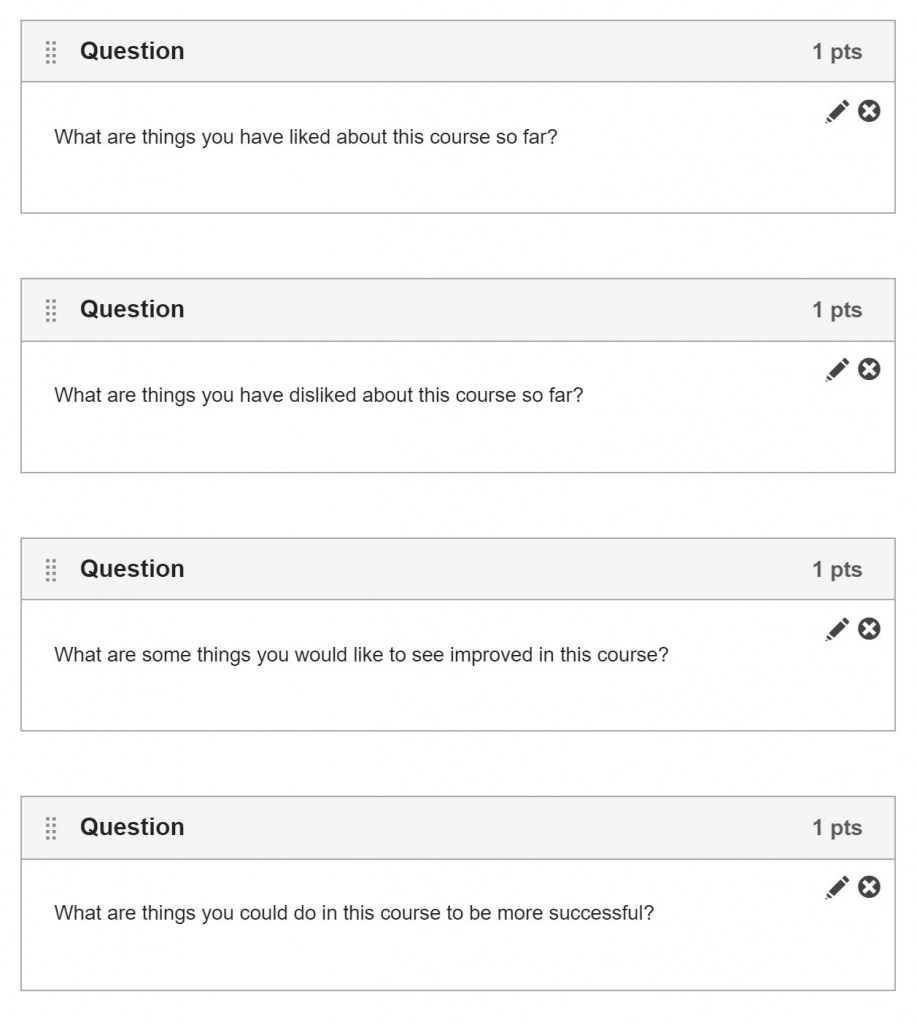Screen dimensions: 917x1024
Task: Edit the 'like to see improved' question
Action: tap(837, 629)
